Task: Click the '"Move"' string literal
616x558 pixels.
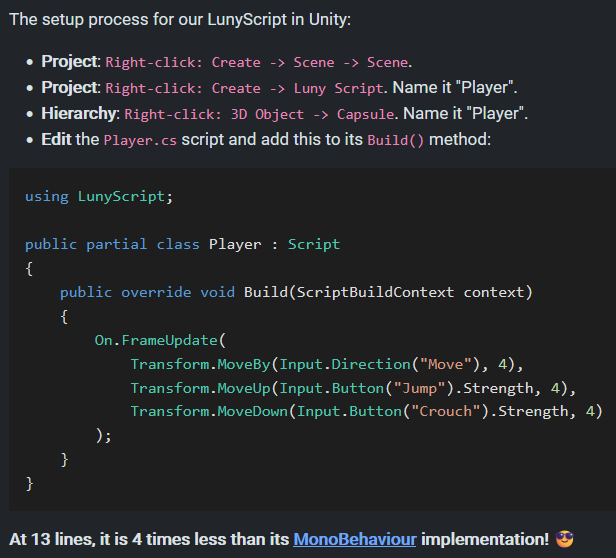Action: point(446,364)
